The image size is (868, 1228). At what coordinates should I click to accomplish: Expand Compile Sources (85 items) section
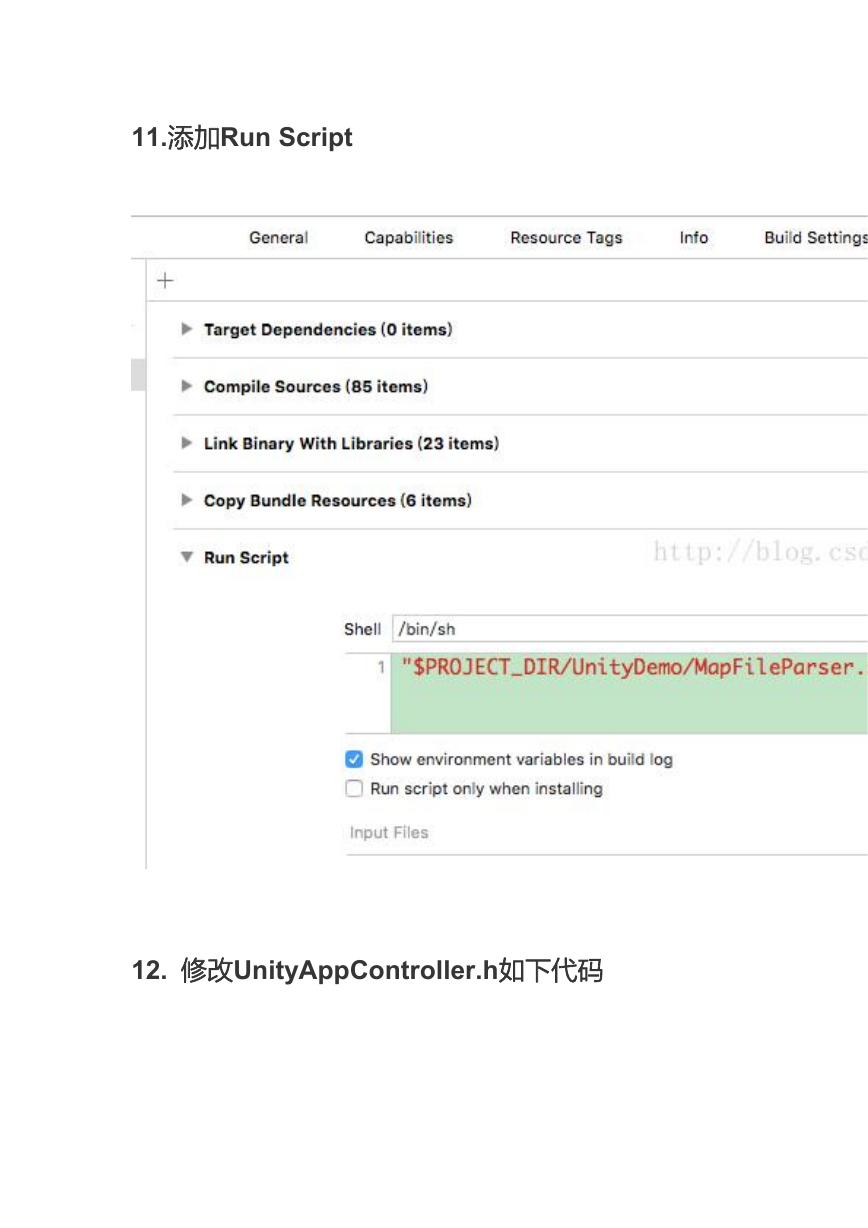click(186, 386)
